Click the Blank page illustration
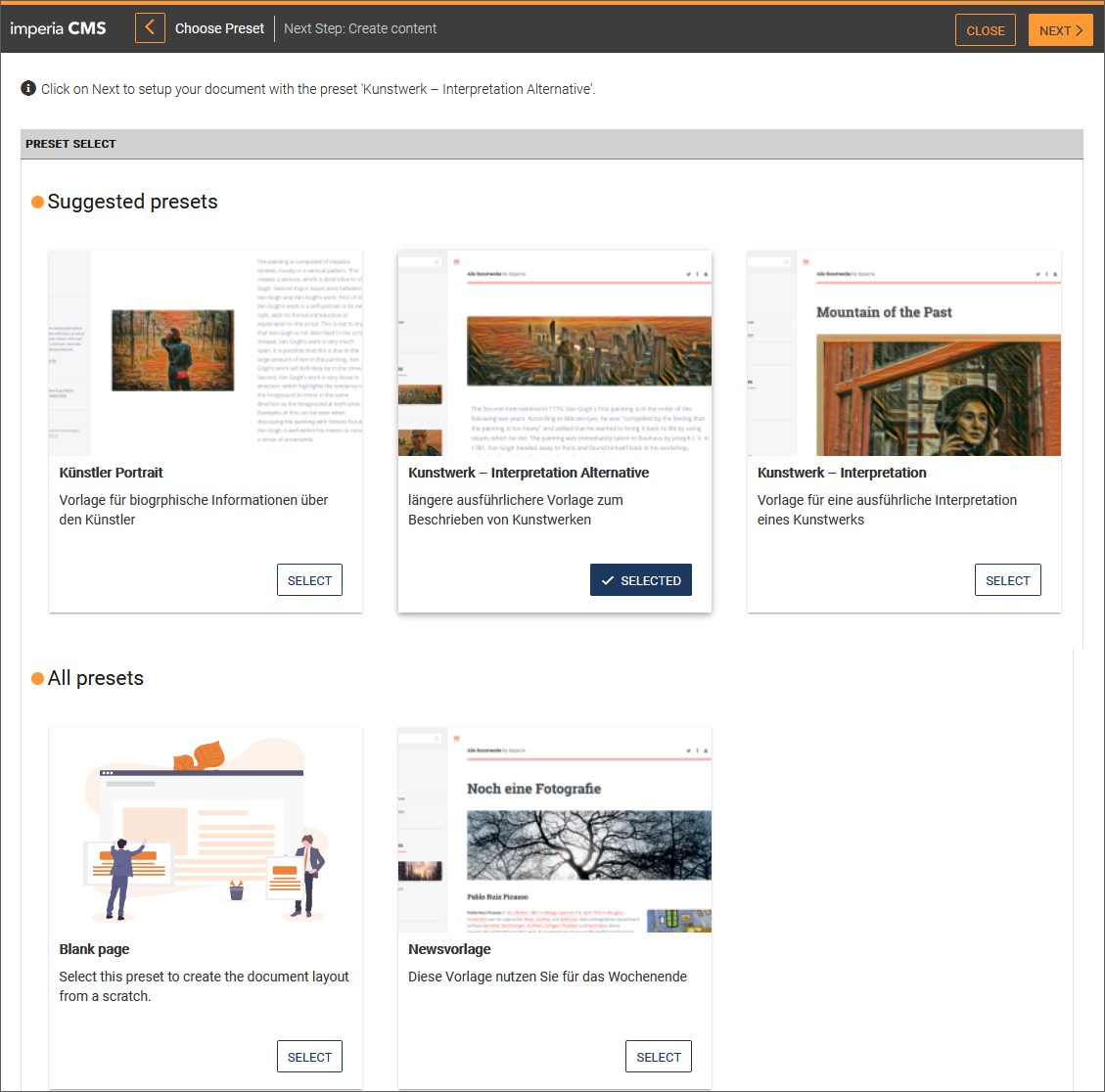The image size is (1105, 1092). 206,830
